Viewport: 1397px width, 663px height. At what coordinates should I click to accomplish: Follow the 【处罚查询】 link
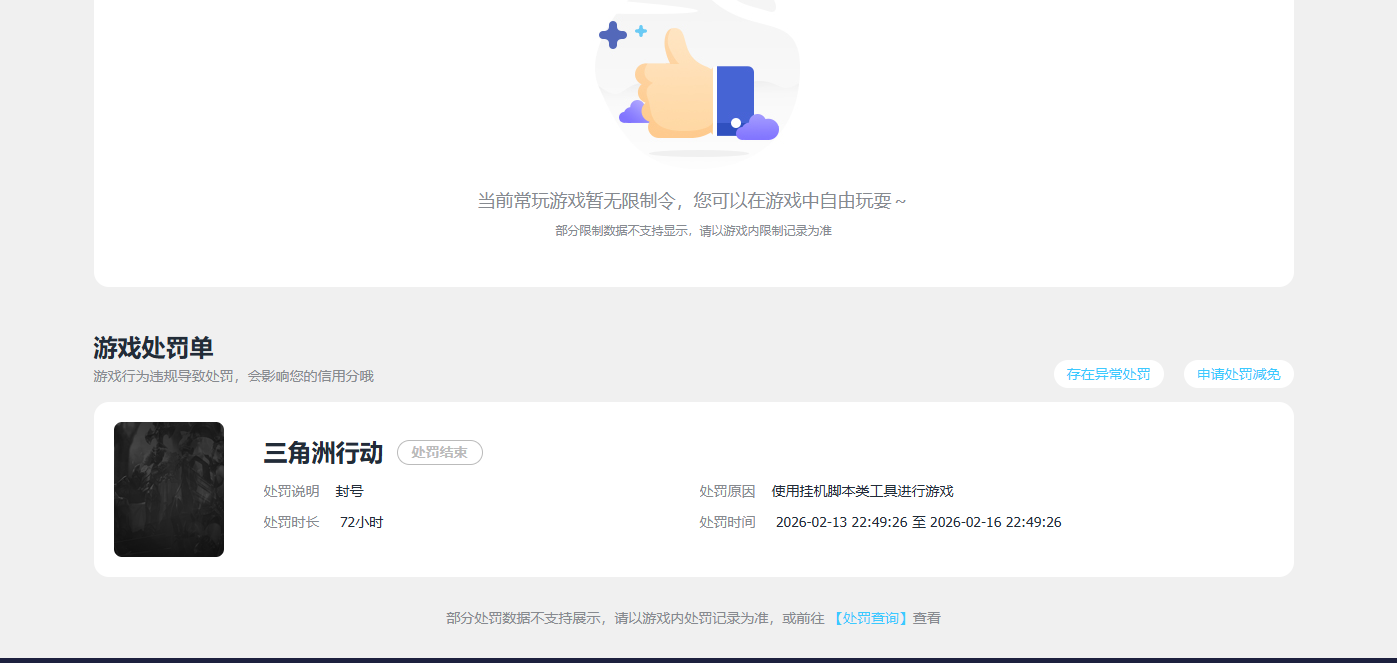pyautogui.click(x=870, y=618)
